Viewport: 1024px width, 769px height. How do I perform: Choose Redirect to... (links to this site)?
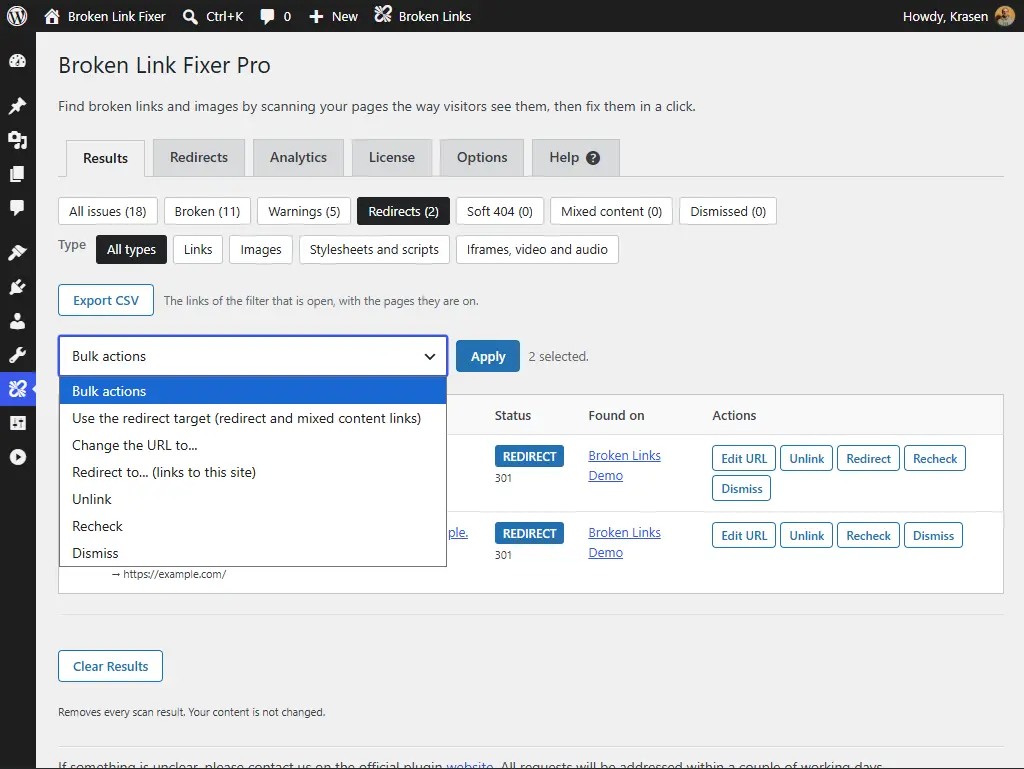point(253,472)
